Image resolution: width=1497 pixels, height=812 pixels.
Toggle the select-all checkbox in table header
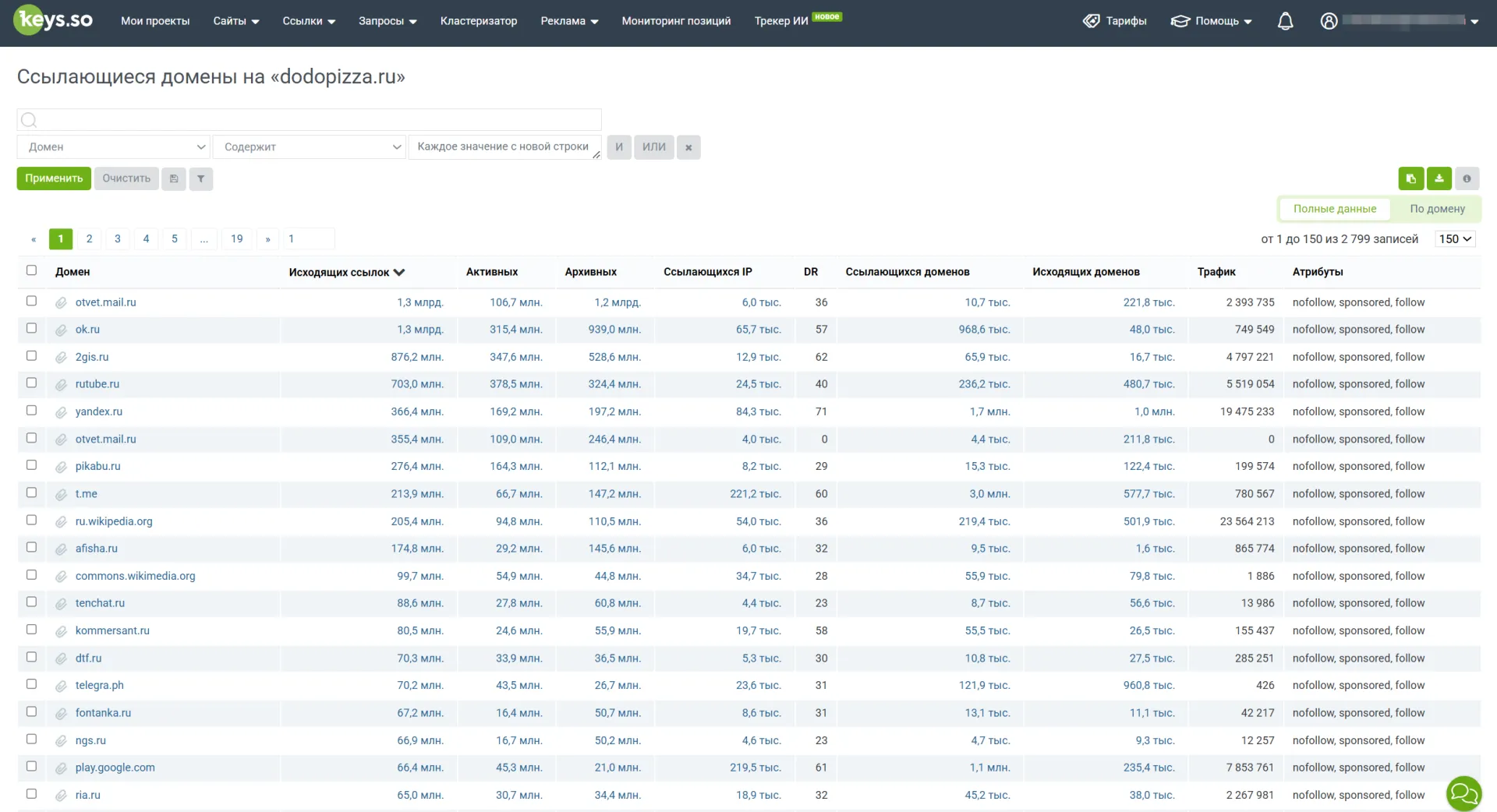31,270
